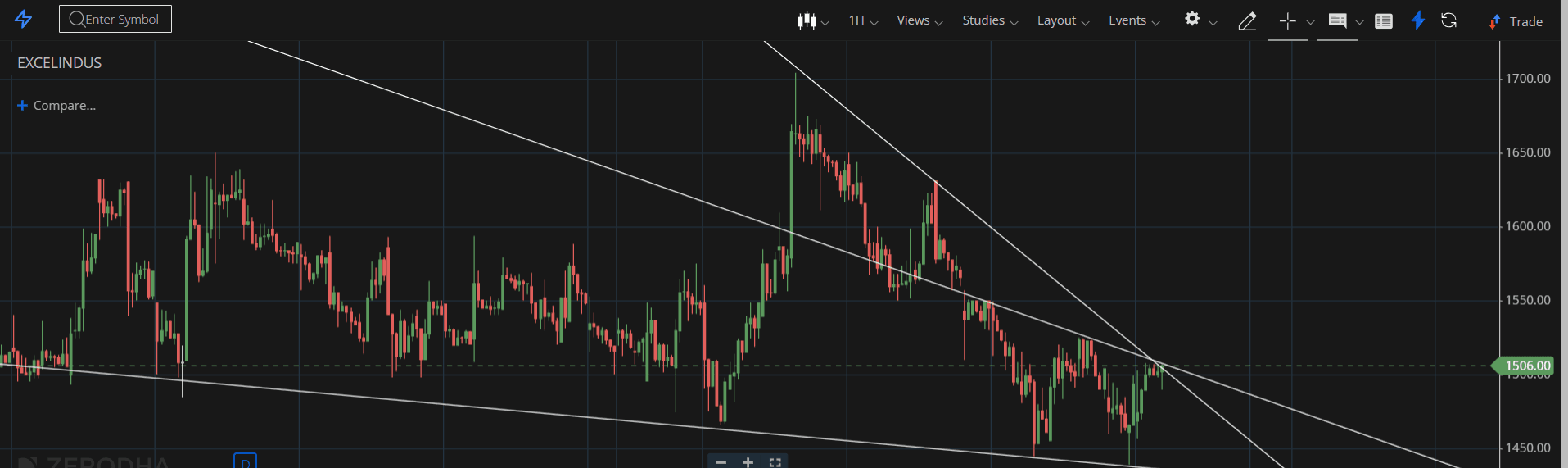Viewport: 1568px width, 468px height.
Task: Expand the Views dropdown
Action: pos(920,20)
